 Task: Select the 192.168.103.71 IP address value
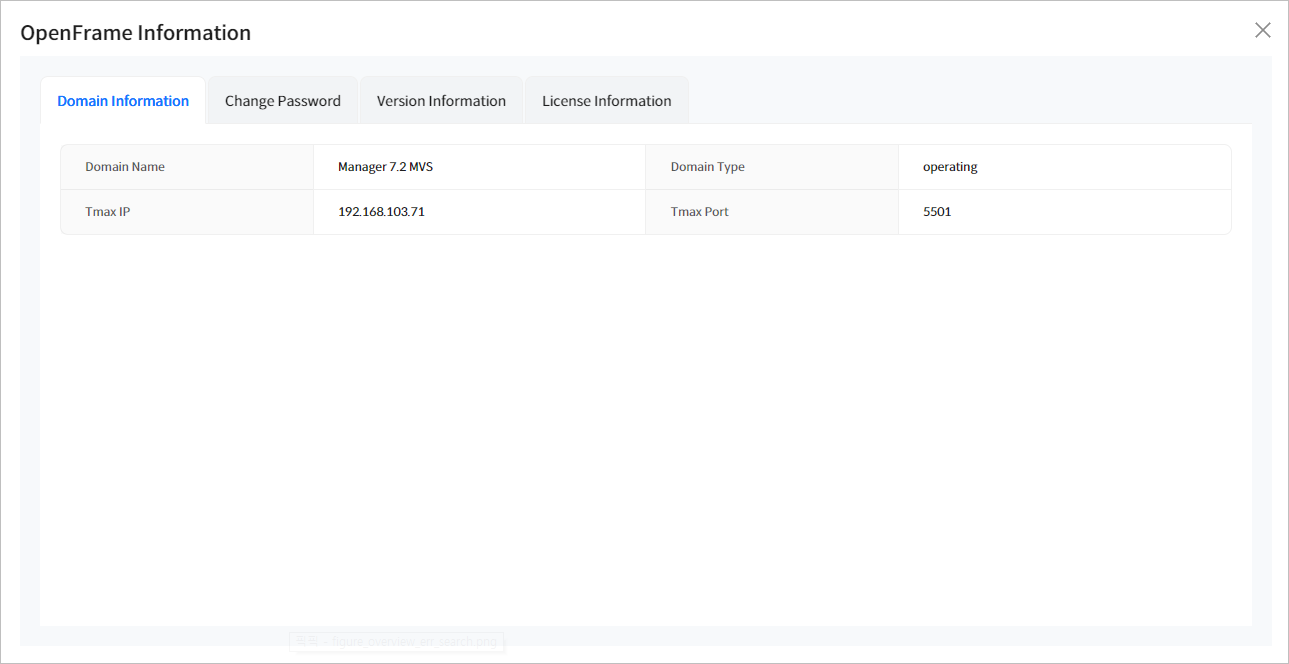[x=381, y=212]
